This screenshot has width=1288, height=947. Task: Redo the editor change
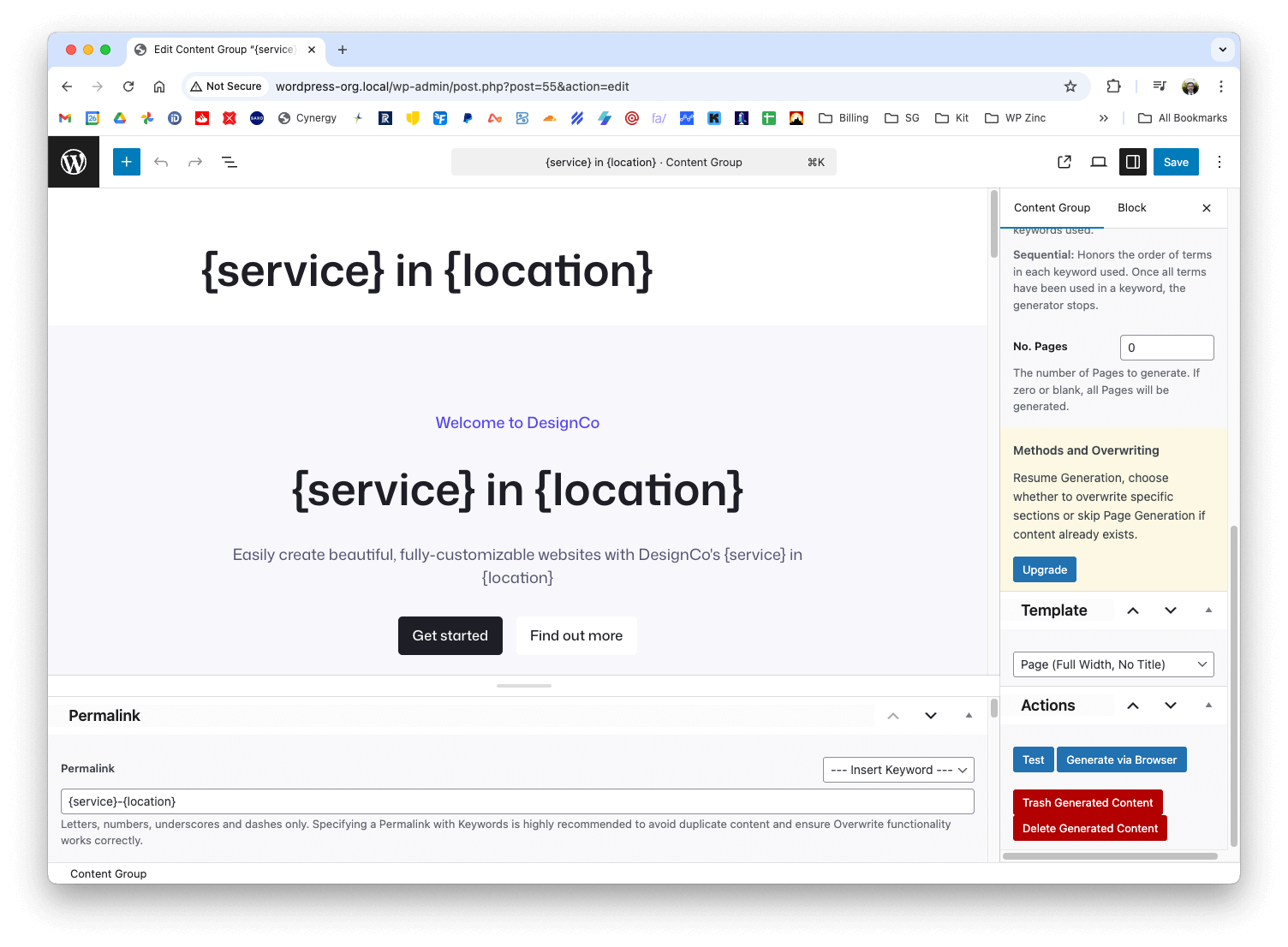(195, 162)
